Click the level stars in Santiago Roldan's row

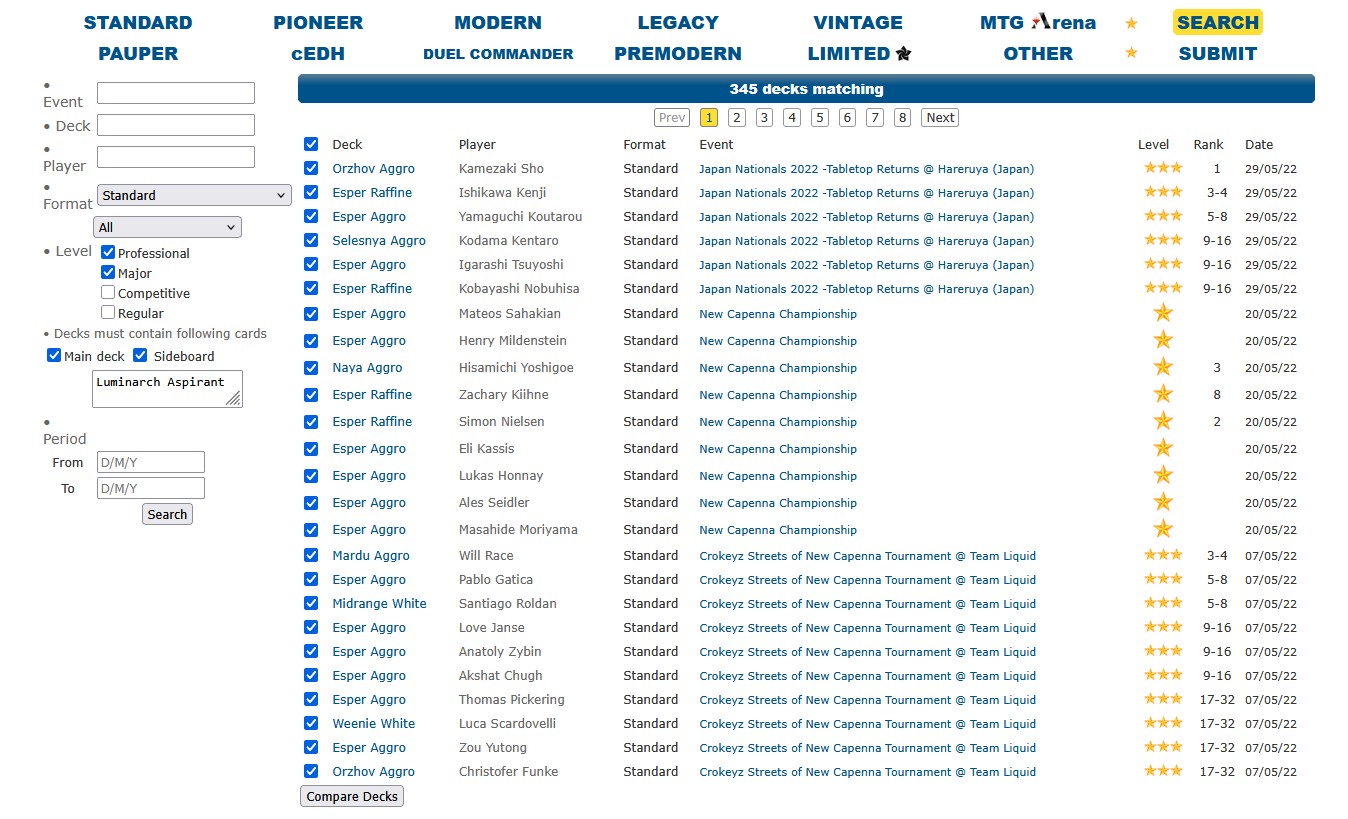point(1163,603)
